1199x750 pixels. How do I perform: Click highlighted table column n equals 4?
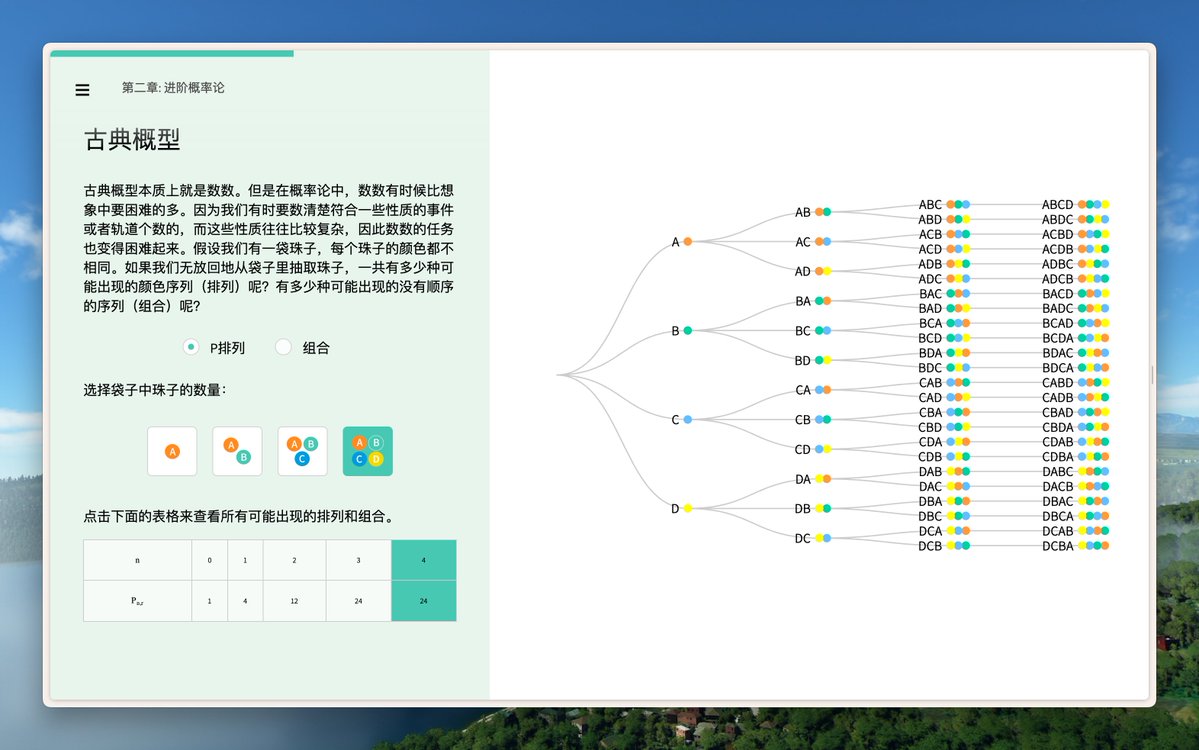424,560
